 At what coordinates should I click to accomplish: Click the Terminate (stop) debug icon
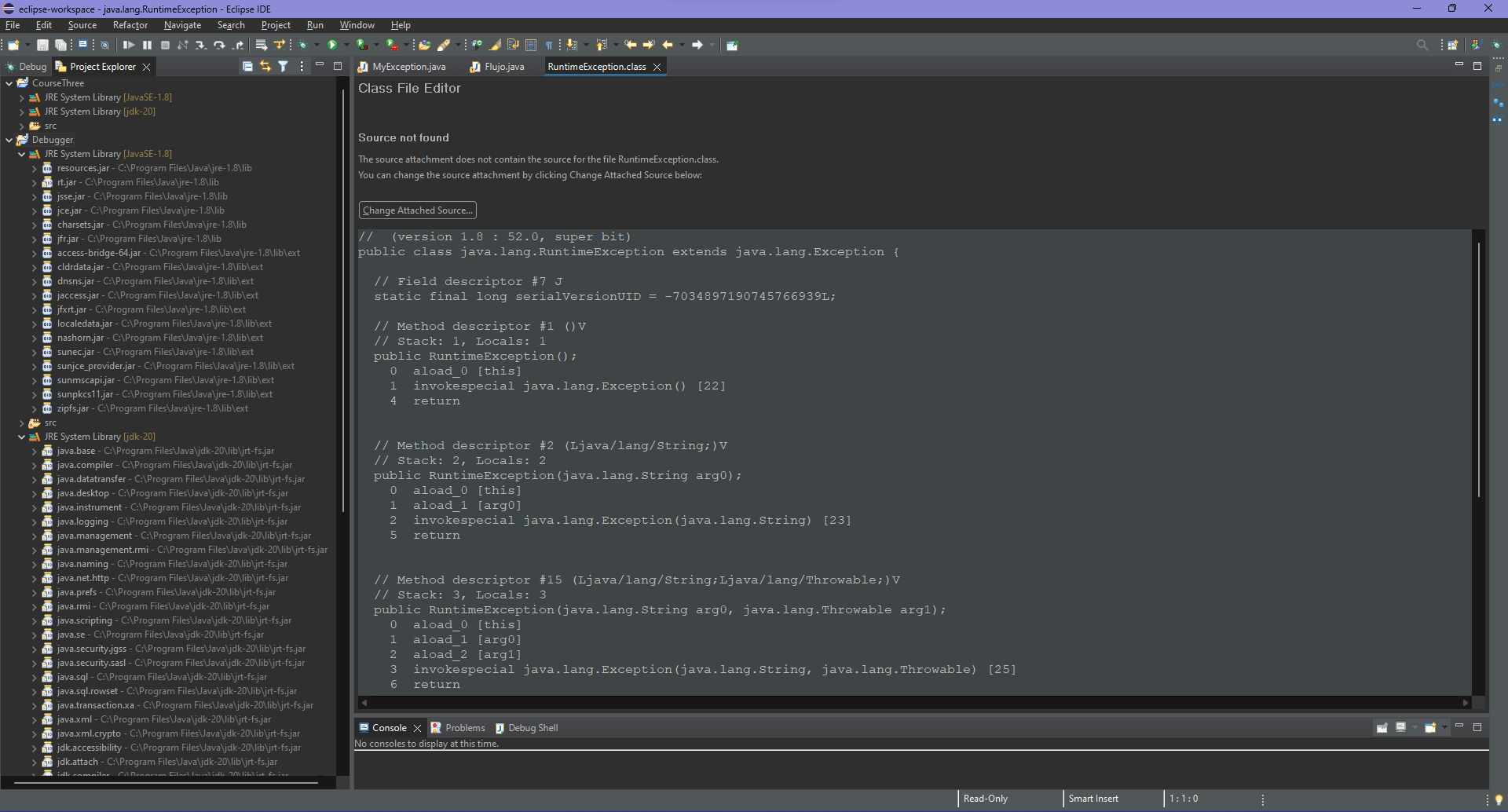165,45
